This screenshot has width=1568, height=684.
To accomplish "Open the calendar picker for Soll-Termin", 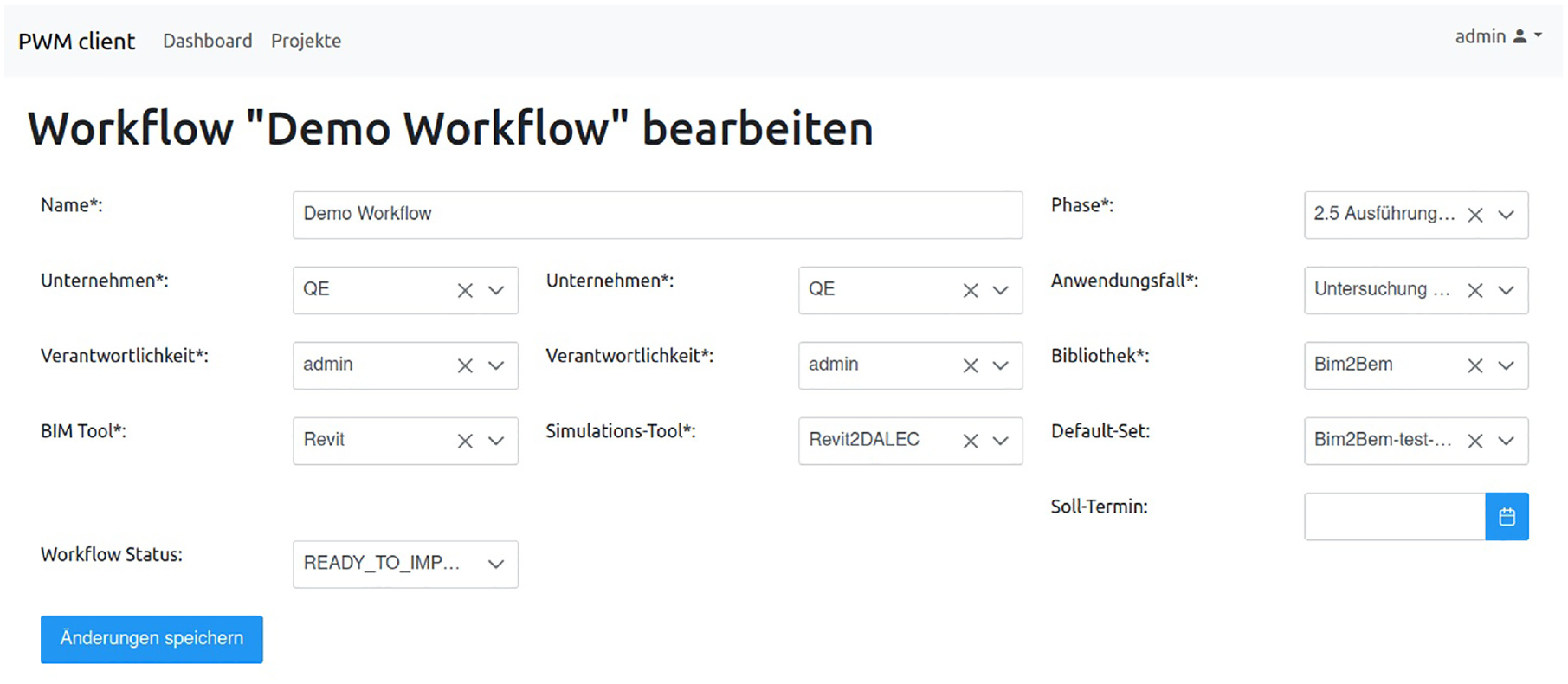I will coord(1507,517).
